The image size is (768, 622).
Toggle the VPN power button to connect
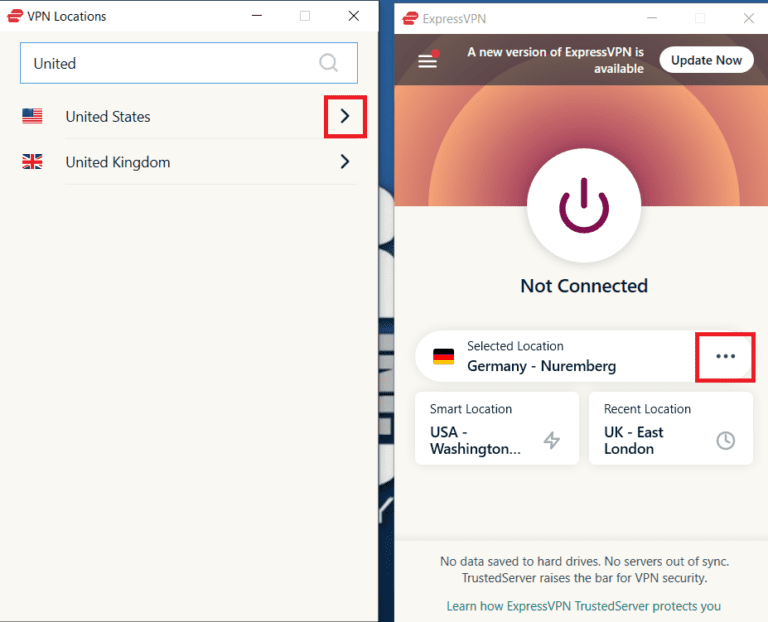click(584, 206)
